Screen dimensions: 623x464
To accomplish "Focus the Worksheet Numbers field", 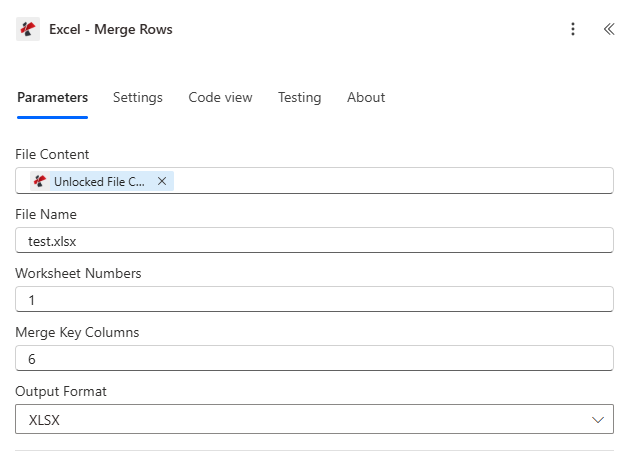I will [314, 299].
